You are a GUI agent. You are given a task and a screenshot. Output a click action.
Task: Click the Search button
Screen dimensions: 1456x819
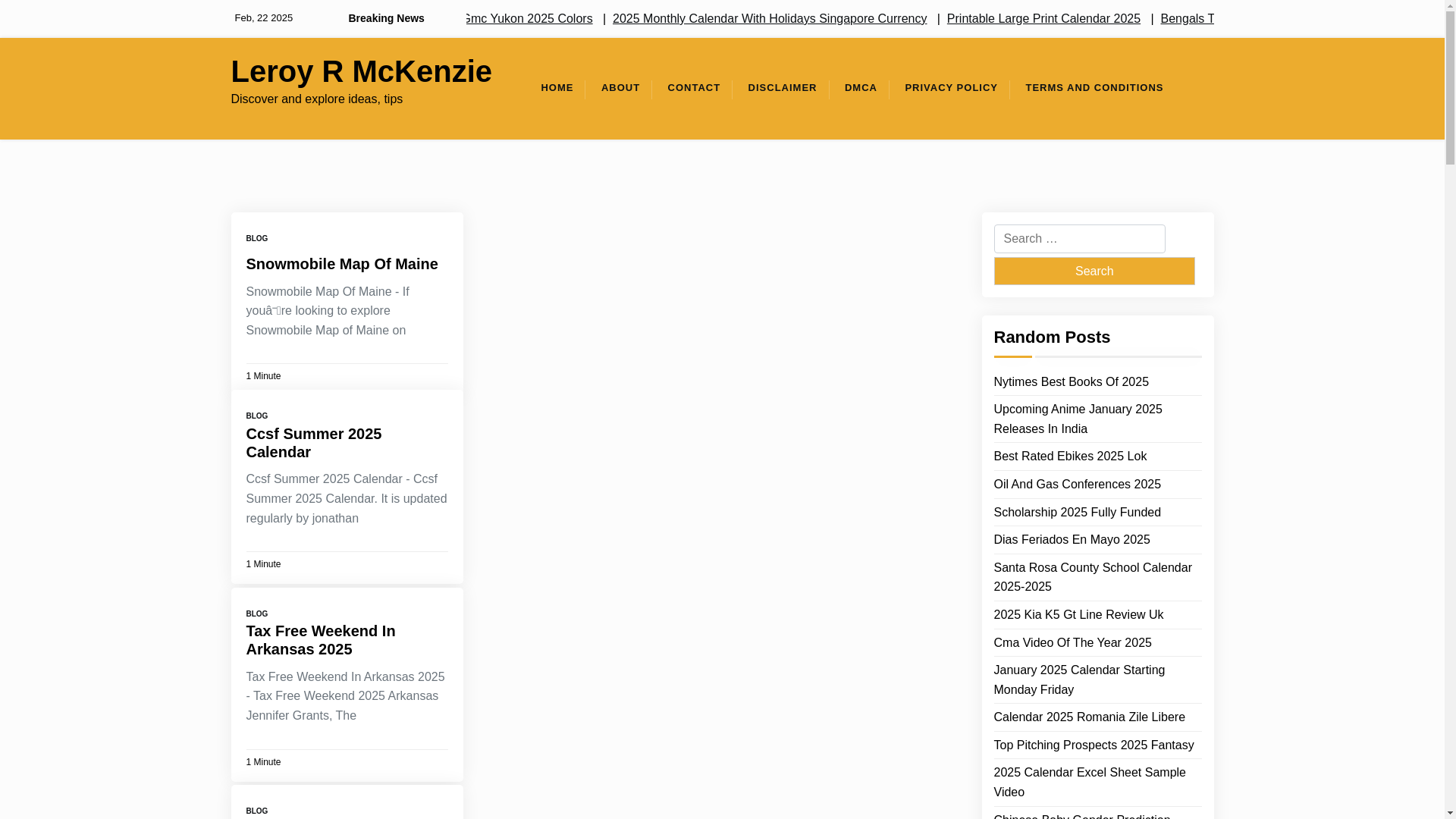pos(1094,271)
